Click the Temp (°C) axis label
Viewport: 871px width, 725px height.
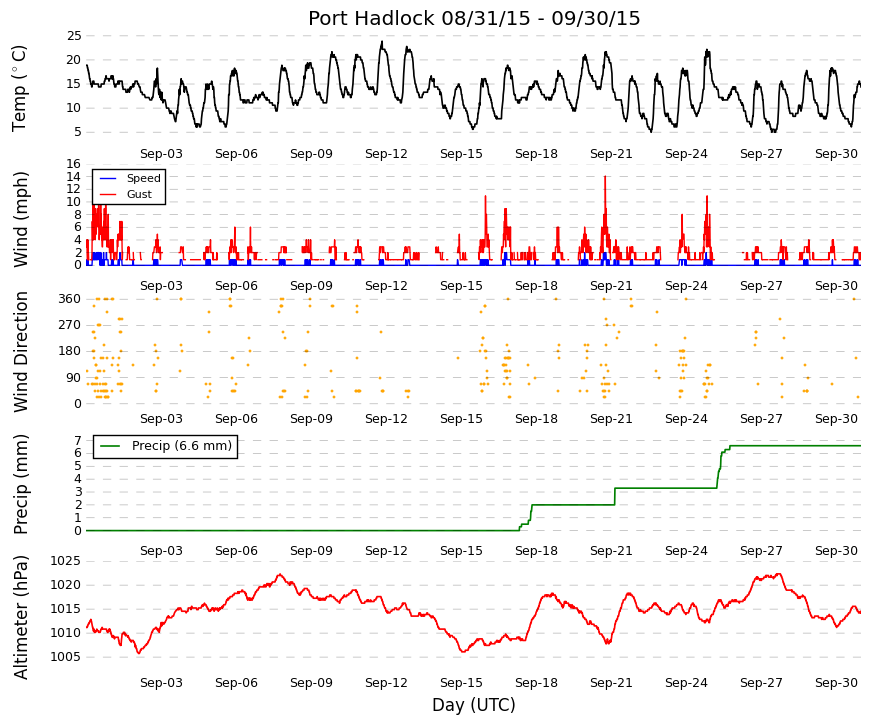tap(19, 88)
